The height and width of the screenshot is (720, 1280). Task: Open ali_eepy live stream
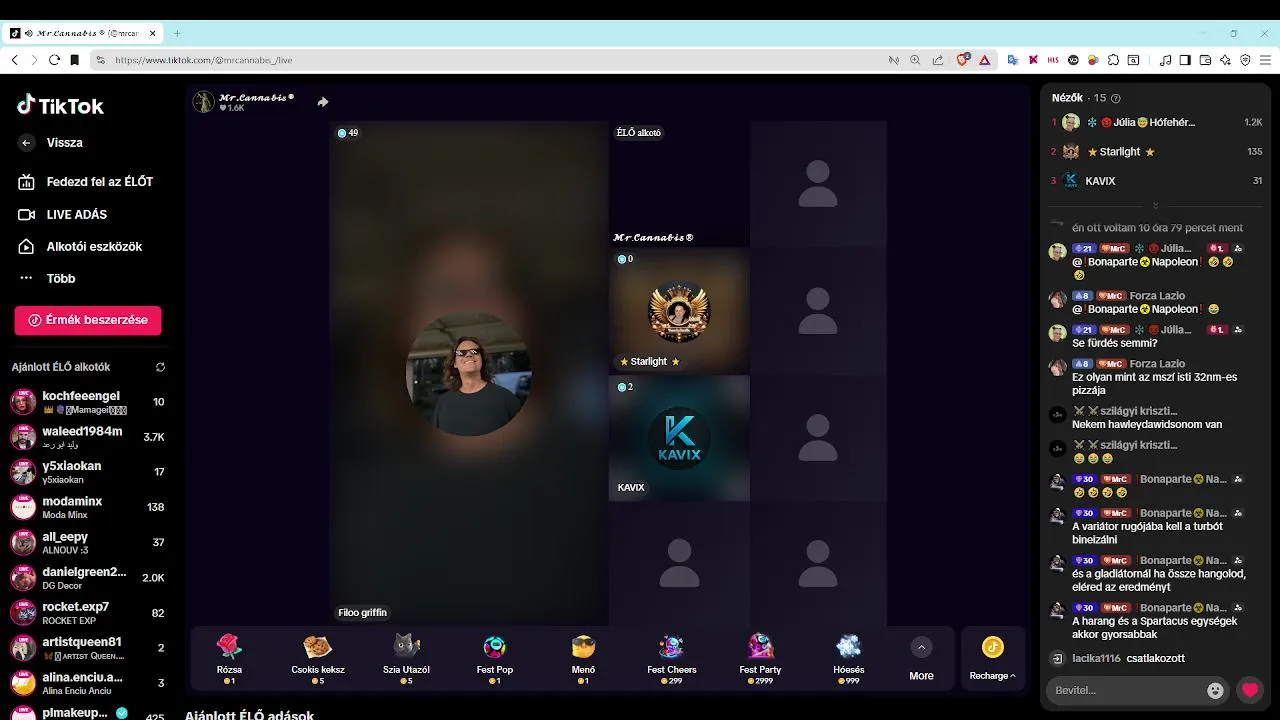tap(88, 542)
